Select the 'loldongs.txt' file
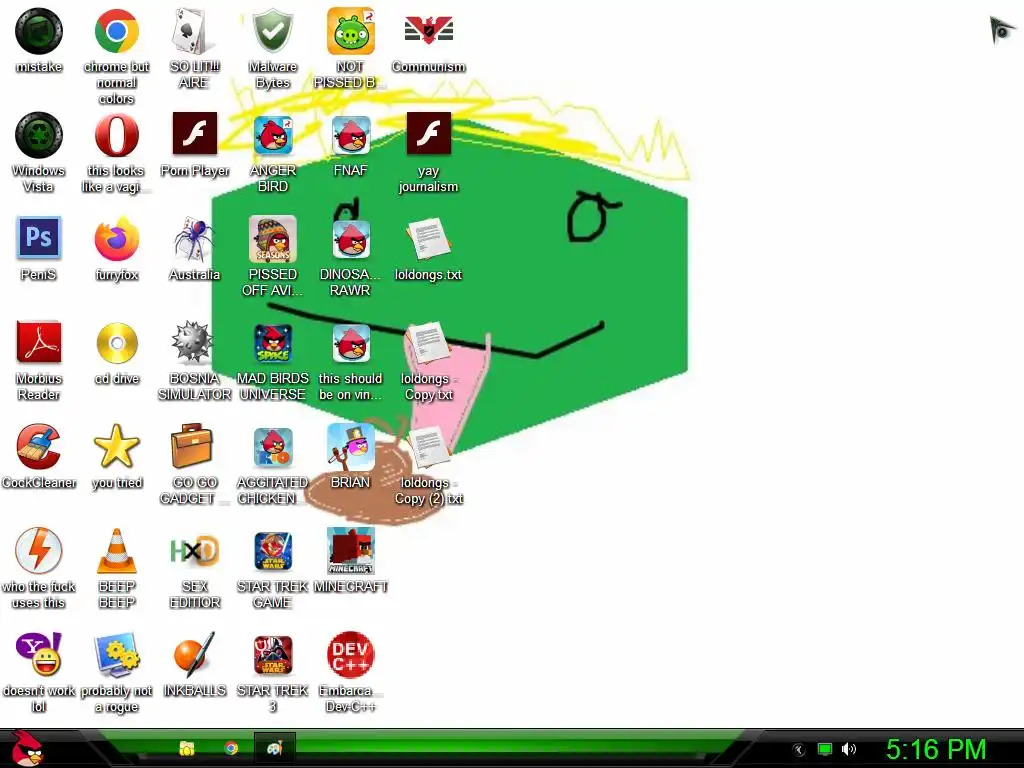This screenshot has width=1024, height=768. 428,239
